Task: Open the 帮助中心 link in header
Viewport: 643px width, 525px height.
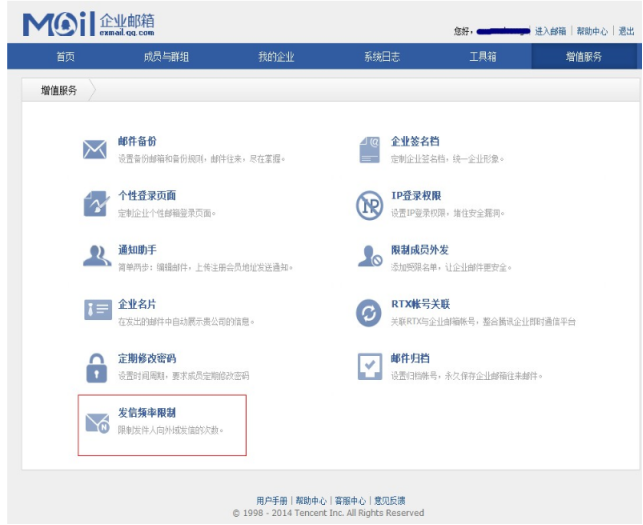Action: coord(592,31)
